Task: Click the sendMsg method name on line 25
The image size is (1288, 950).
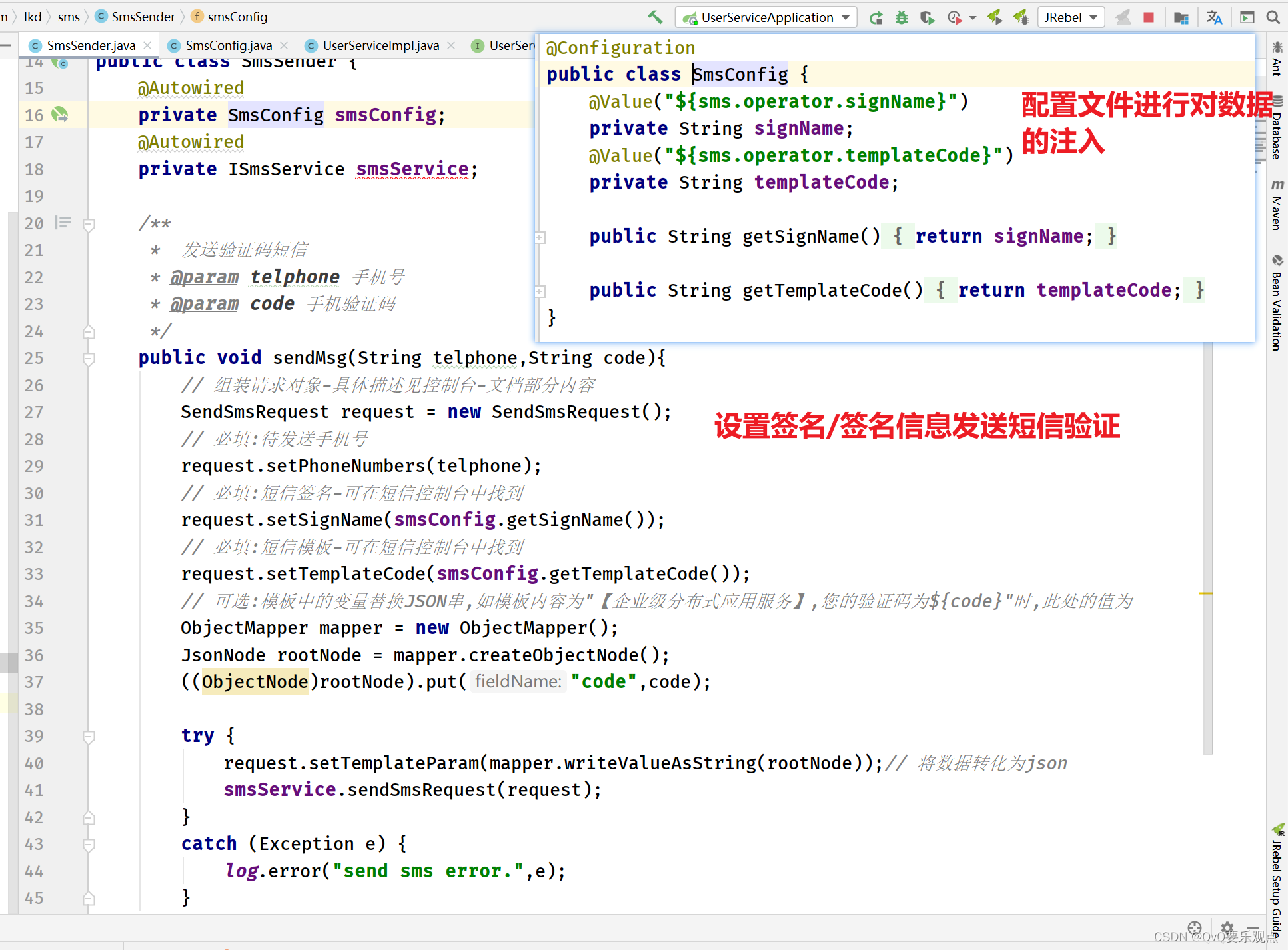Action: pos(310,358)
